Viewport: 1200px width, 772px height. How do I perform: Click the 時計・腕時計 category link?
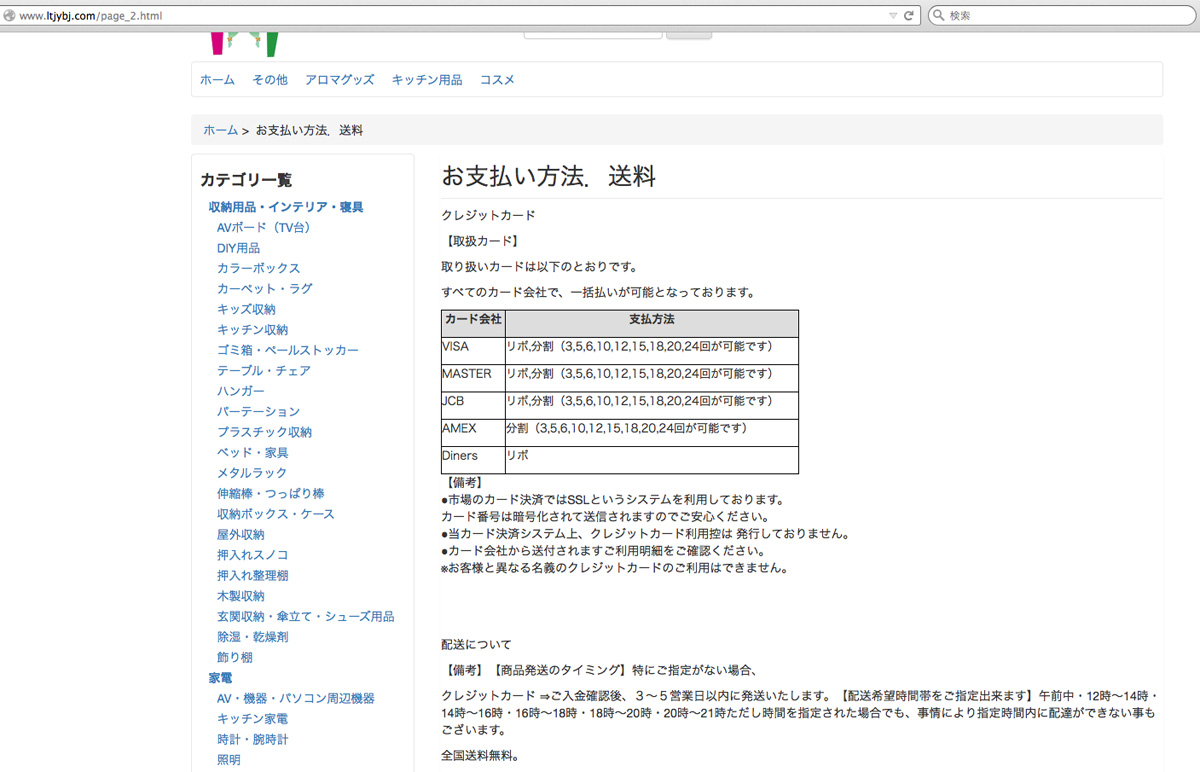tap(252, 739)
